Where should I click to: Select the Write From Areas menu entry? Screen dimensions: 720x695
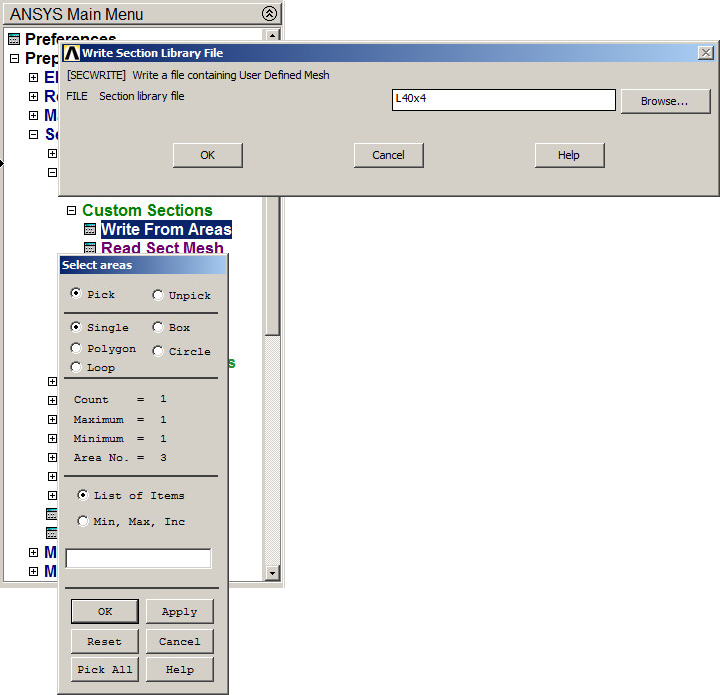point(166,230)
